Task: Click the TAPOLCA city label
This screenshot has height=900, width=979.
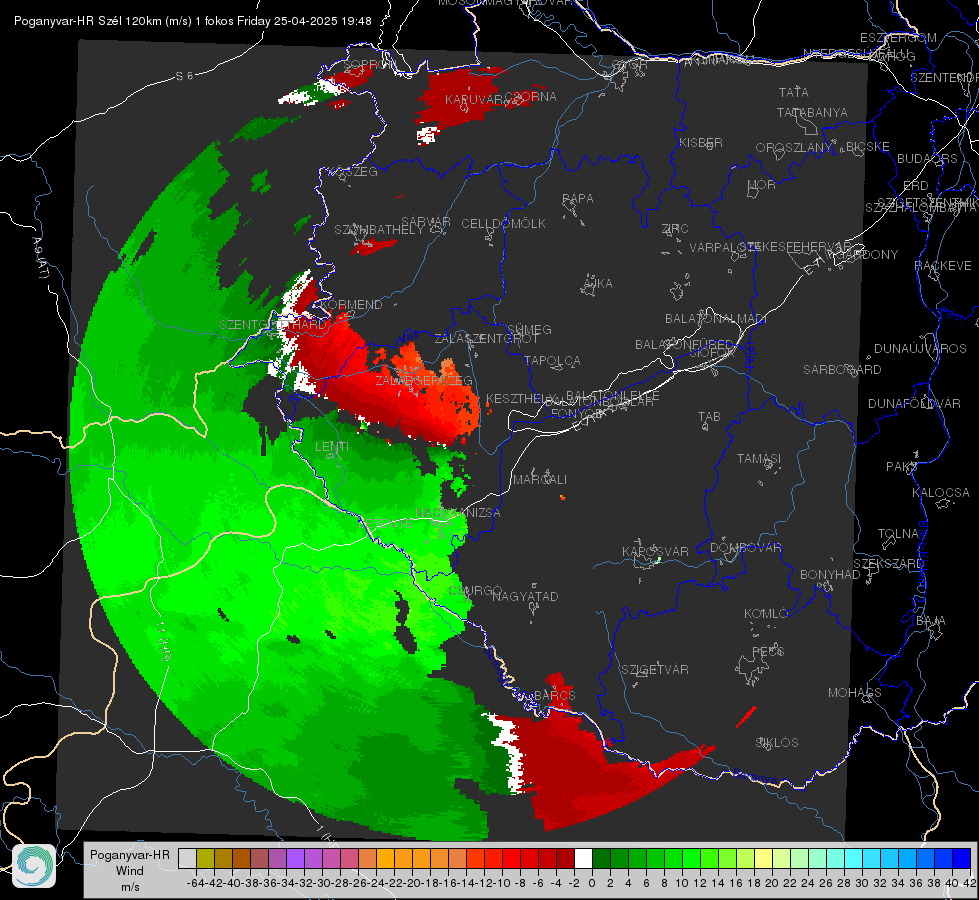Action: pos(552,360)
